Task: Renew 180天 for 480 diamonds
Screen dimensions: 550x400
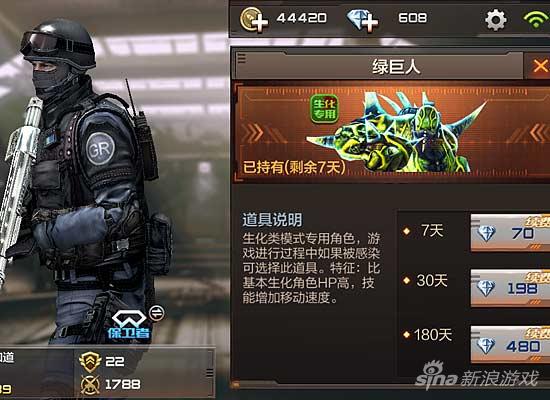Action: coord(510,345)
